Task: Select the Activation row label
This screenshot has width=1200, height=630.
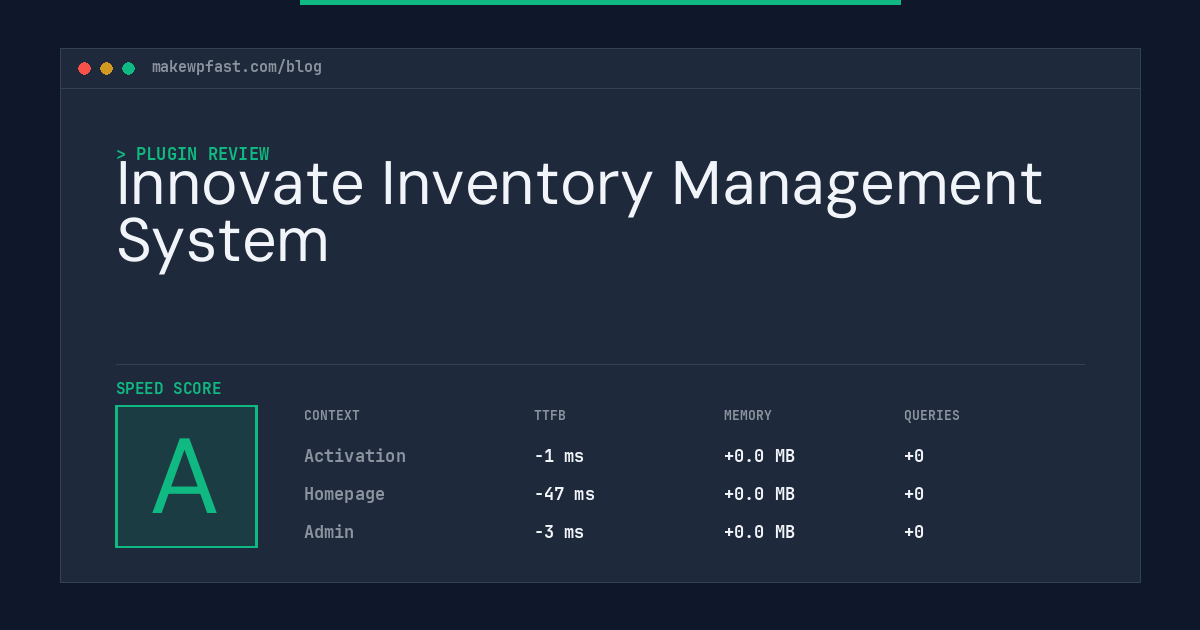Action: tap(355, 456)
